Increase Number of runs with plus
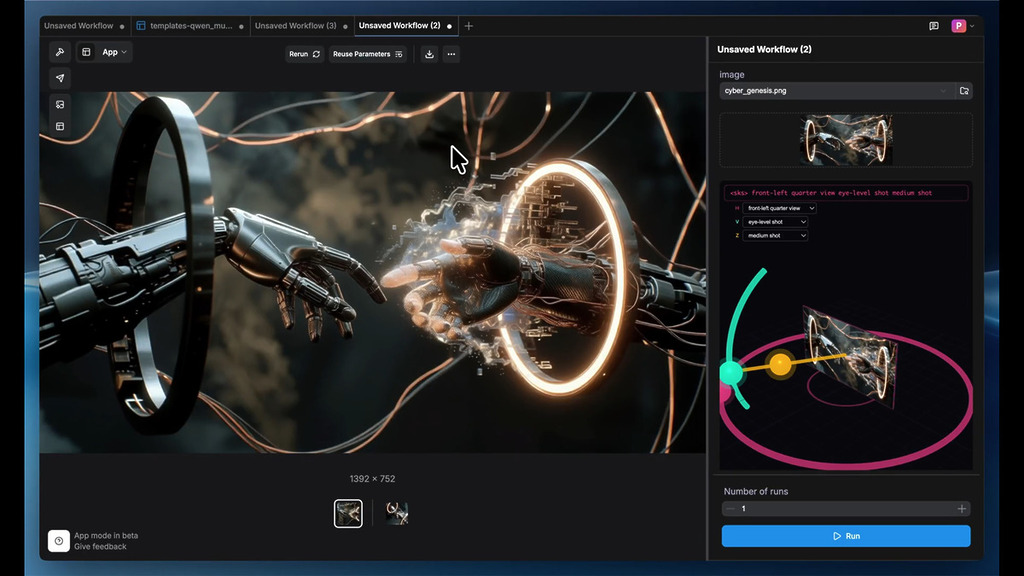 [x=962, y=509]
